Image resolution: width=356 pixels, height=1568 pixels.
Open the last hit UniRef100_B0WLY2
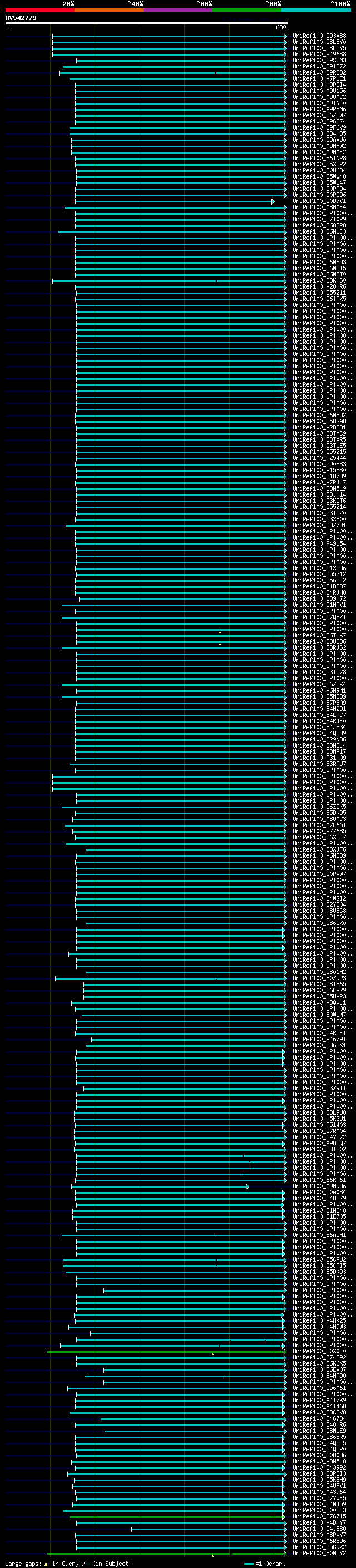tap(319, 1554)
